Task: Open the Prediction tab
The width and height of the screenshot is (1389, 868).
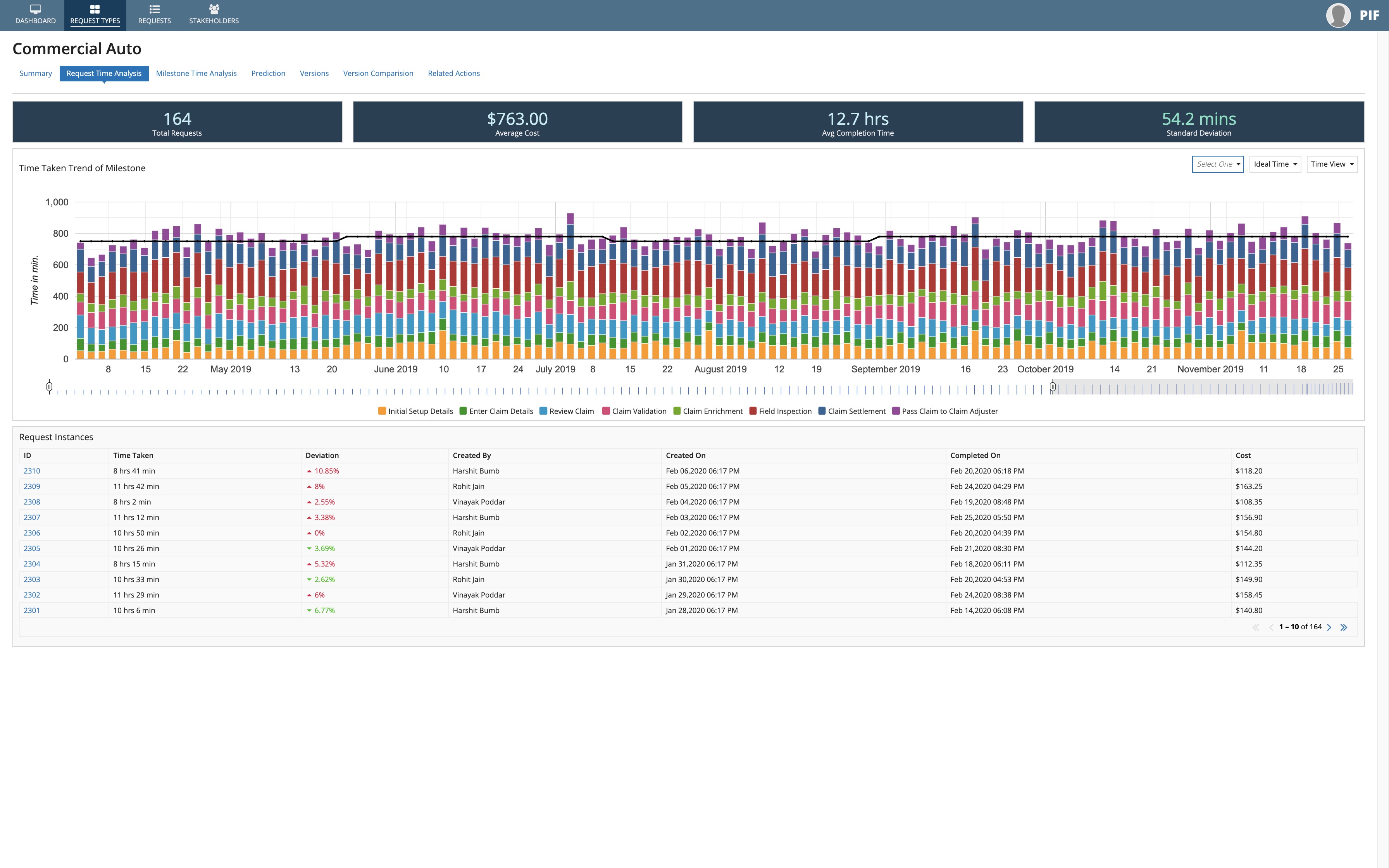Action: click(x=268, y=73)
